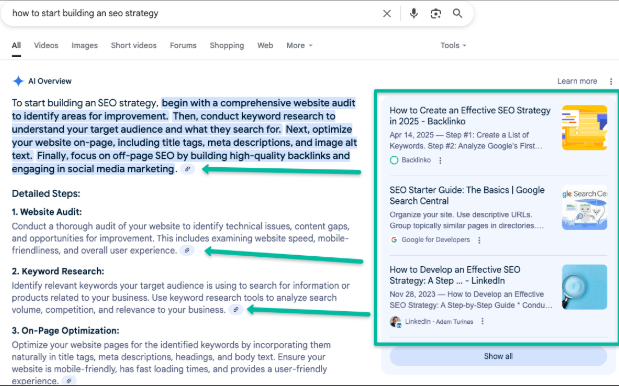Switch to the Forums tab
This screenshot has height=386, width=619.
tap(183, 45)
